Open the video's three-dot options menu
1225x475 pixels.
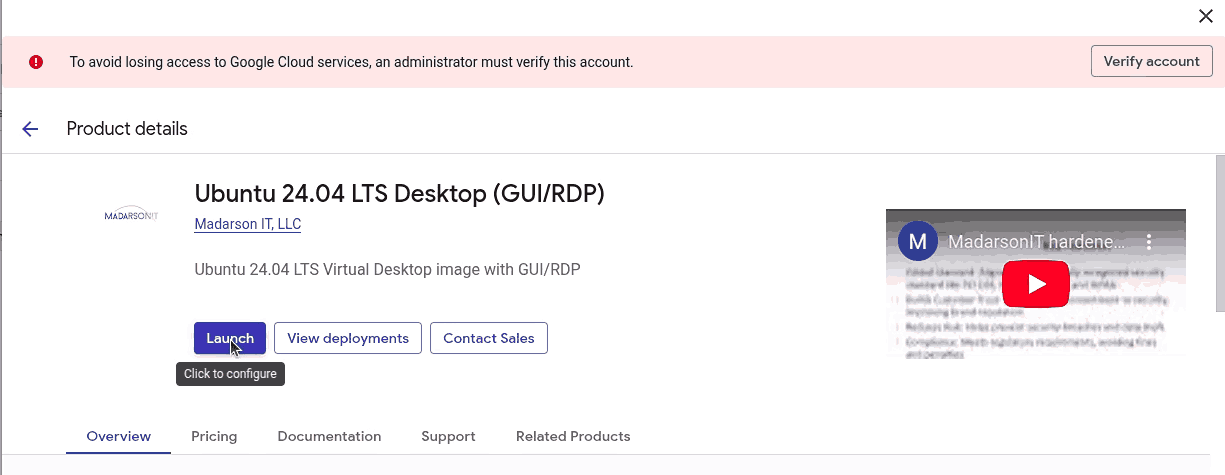point(1149,242)
